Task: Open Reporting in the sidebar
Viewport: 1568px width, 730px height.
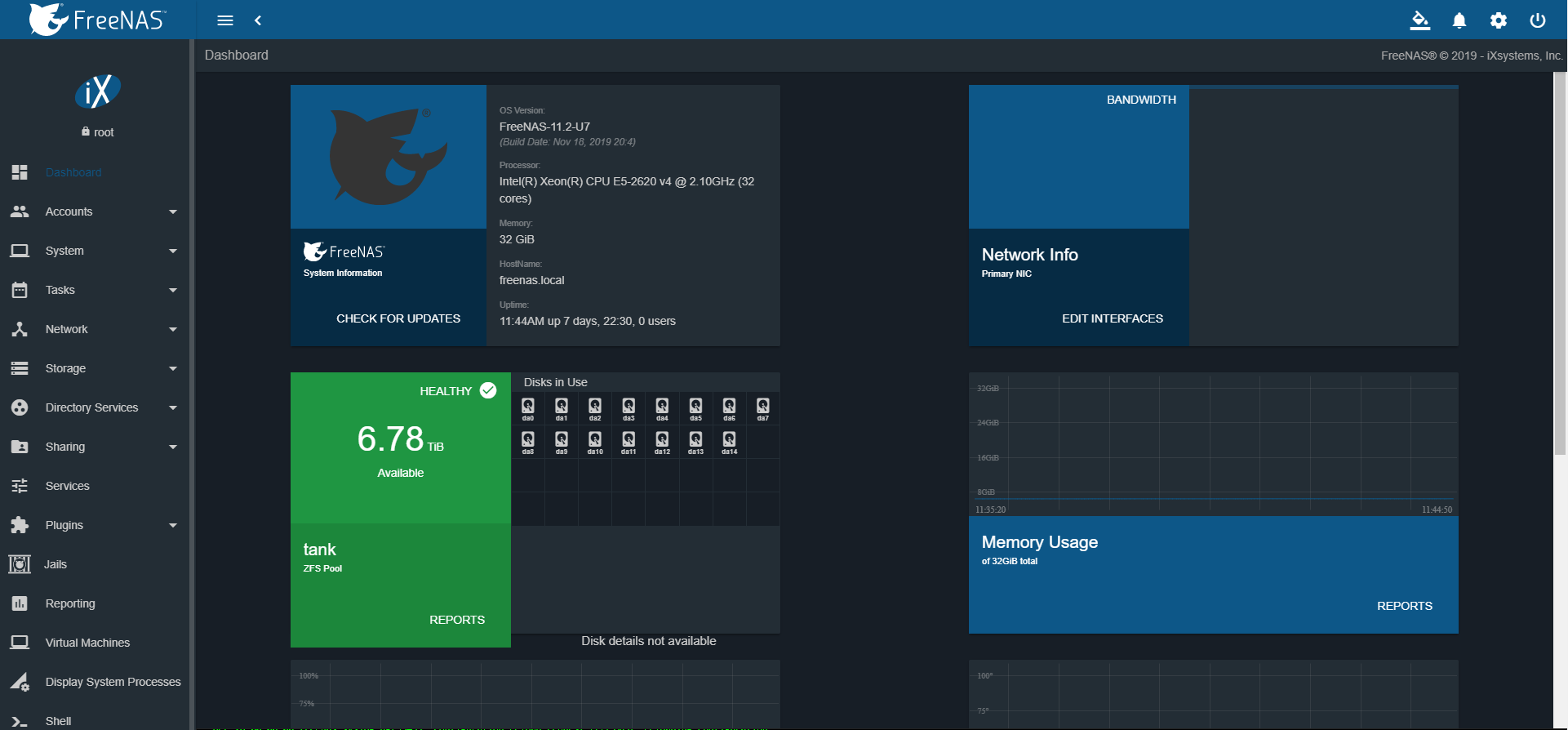Action: pos(95,603)
